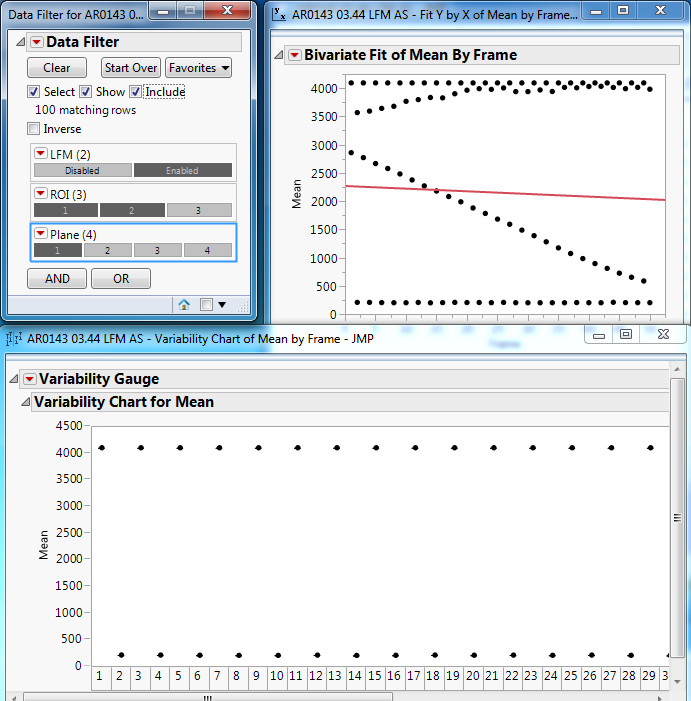Click the 4000 tick label on bivariate y-axis
The width and height of the screenshot is (691, 701).
(324, 89)
